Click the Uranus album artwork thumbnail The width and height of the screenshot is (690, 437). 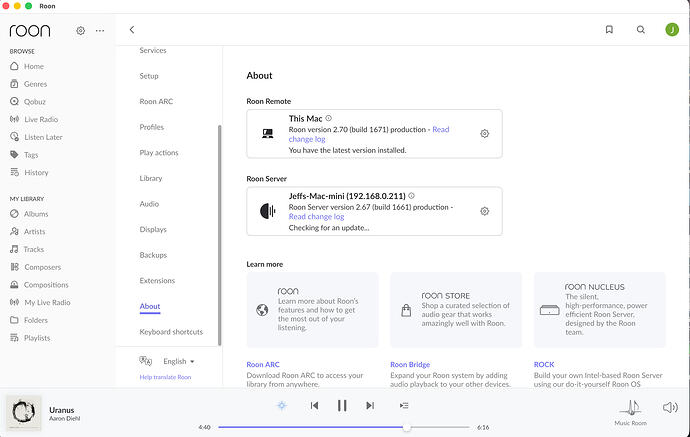click(24, 413)
